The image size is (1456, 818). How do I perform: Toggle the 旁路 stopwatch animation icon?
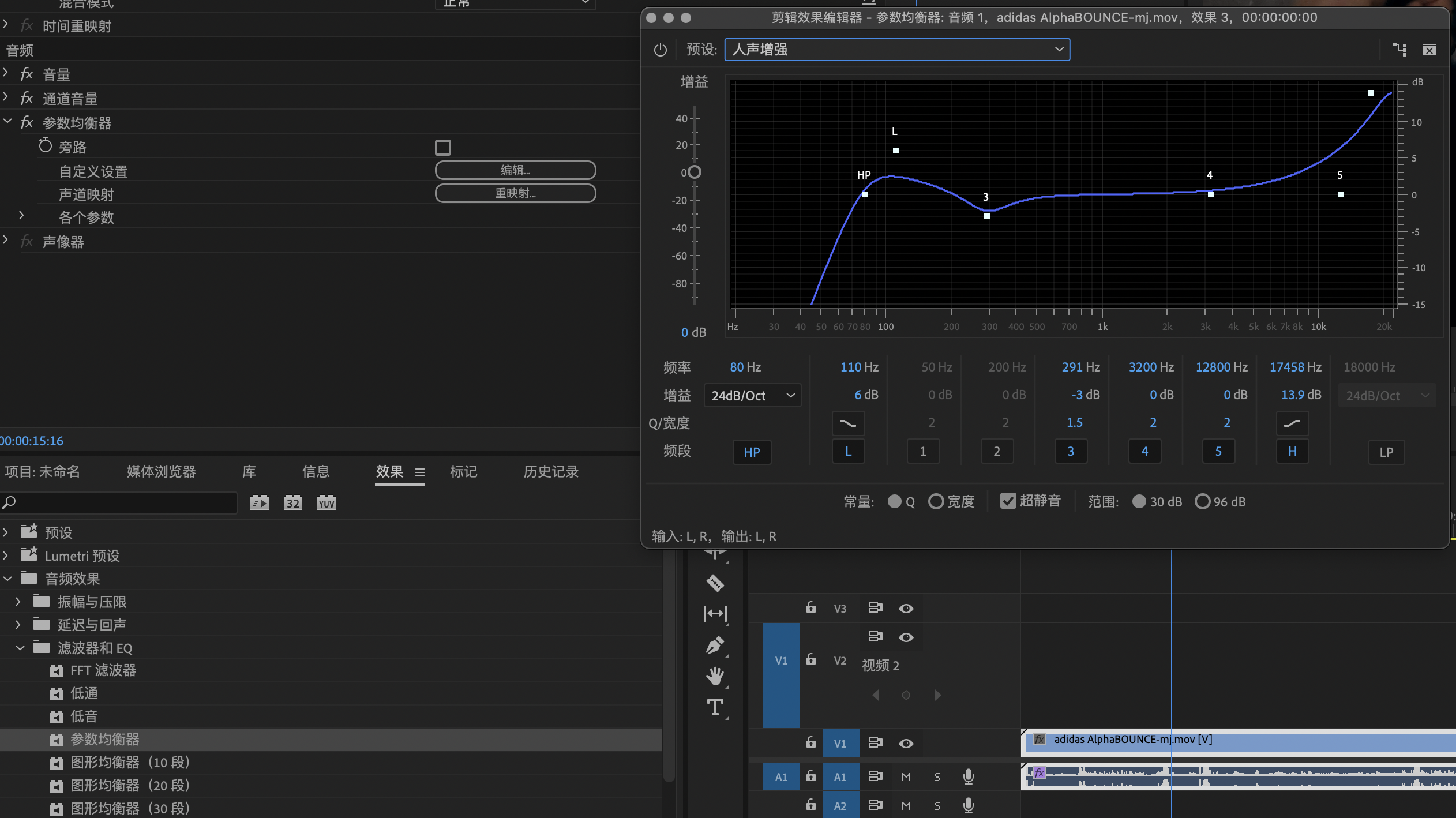tap(45, 146)
